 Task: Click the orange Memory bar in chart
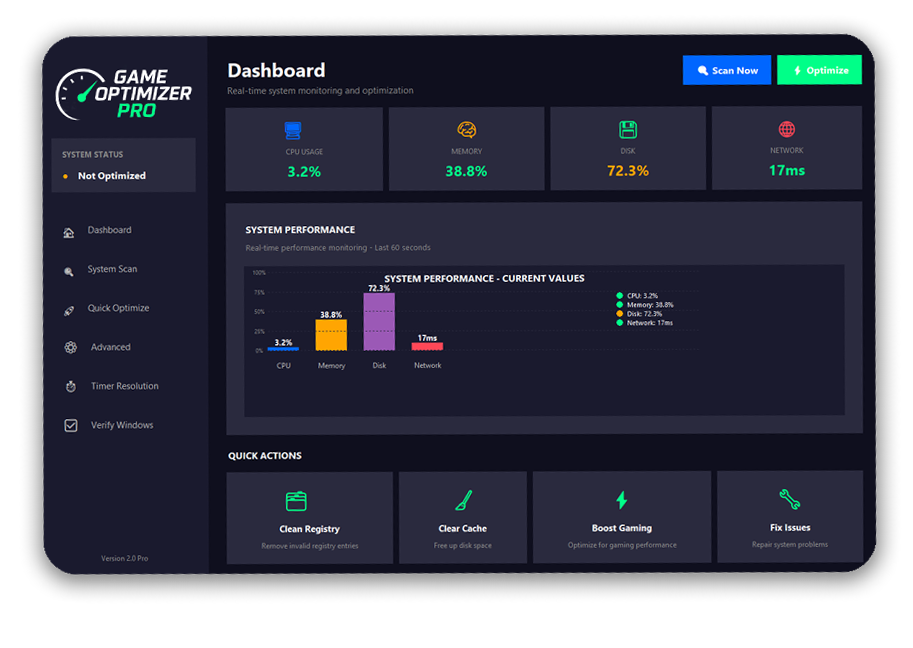[331, 335]
